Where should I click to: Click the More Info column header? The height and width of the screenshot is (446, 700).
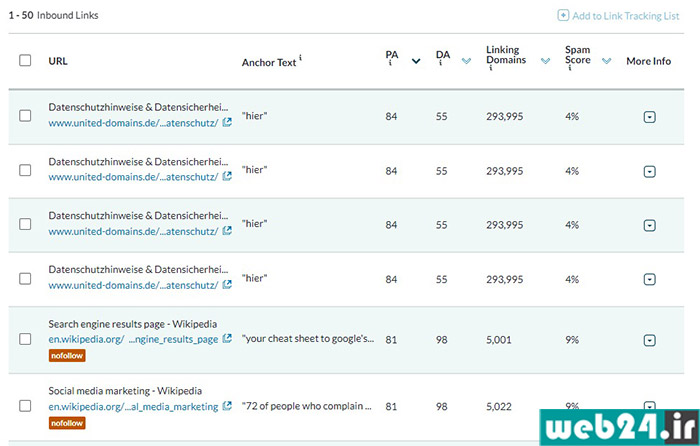648,61
